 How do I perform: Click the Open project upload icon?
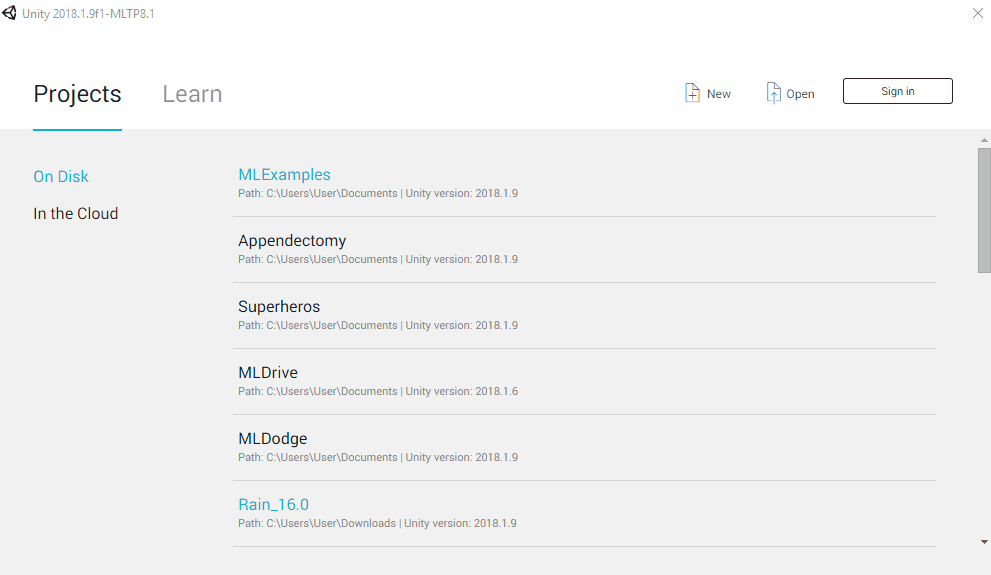(773, 93)
